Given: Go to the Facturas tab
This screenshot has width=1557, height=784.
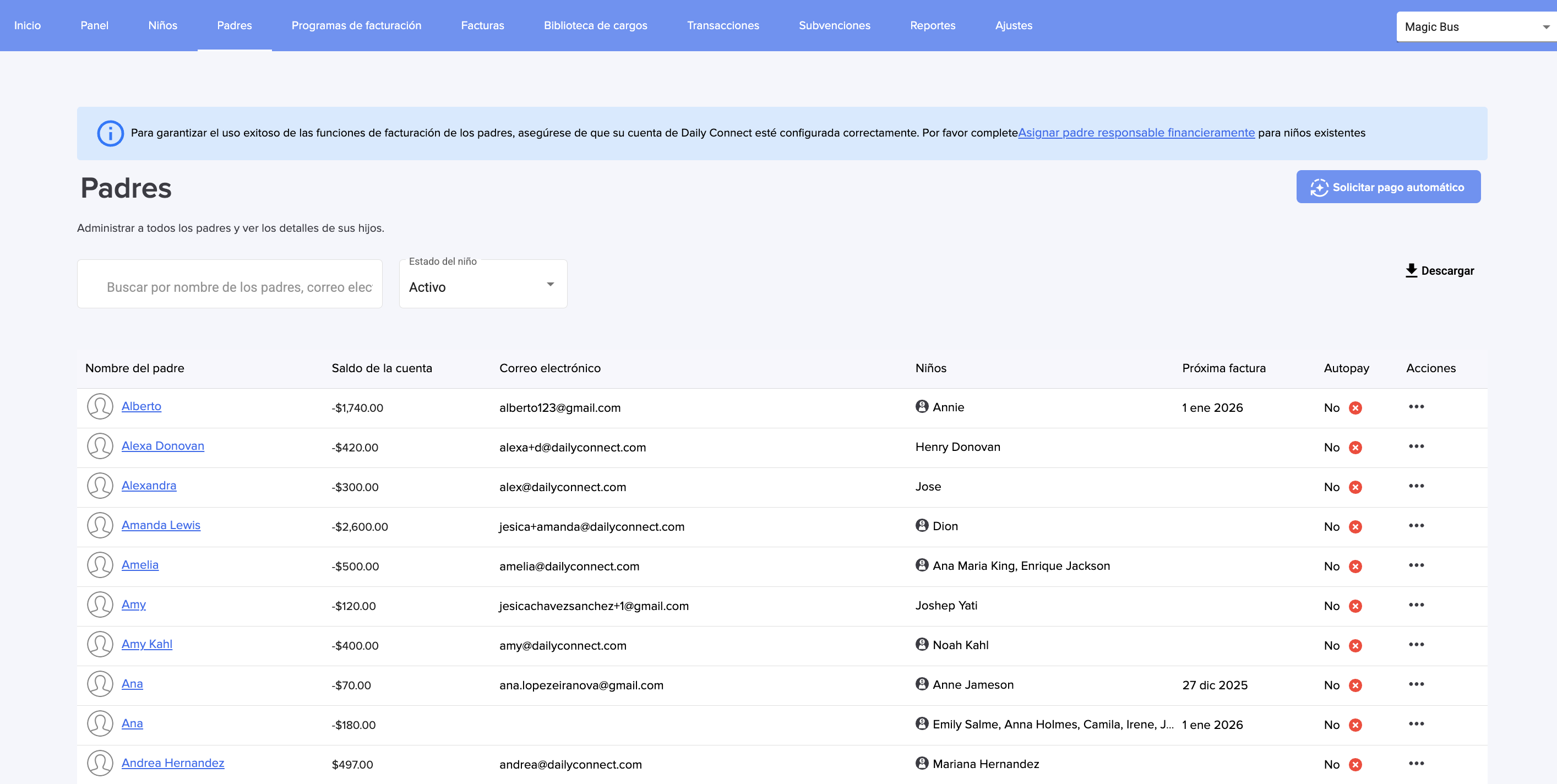Looking at the screenshot, I should tap(482, 25).
